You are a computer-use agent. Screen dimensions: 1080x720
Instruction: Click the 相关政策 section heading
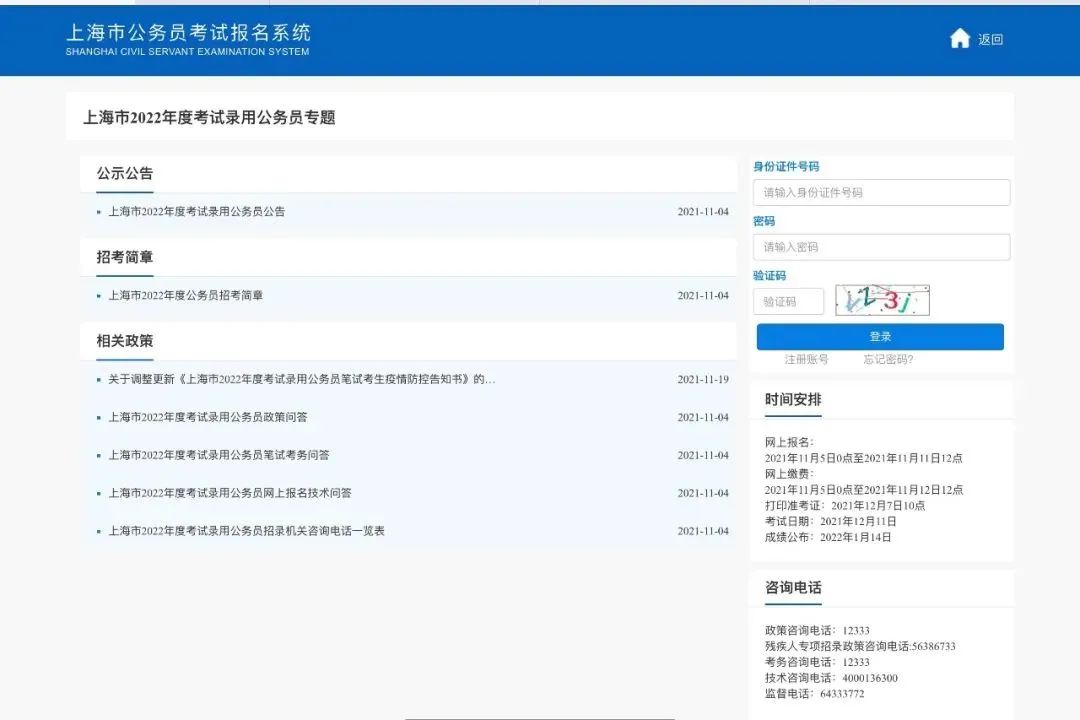pos(123,340)
